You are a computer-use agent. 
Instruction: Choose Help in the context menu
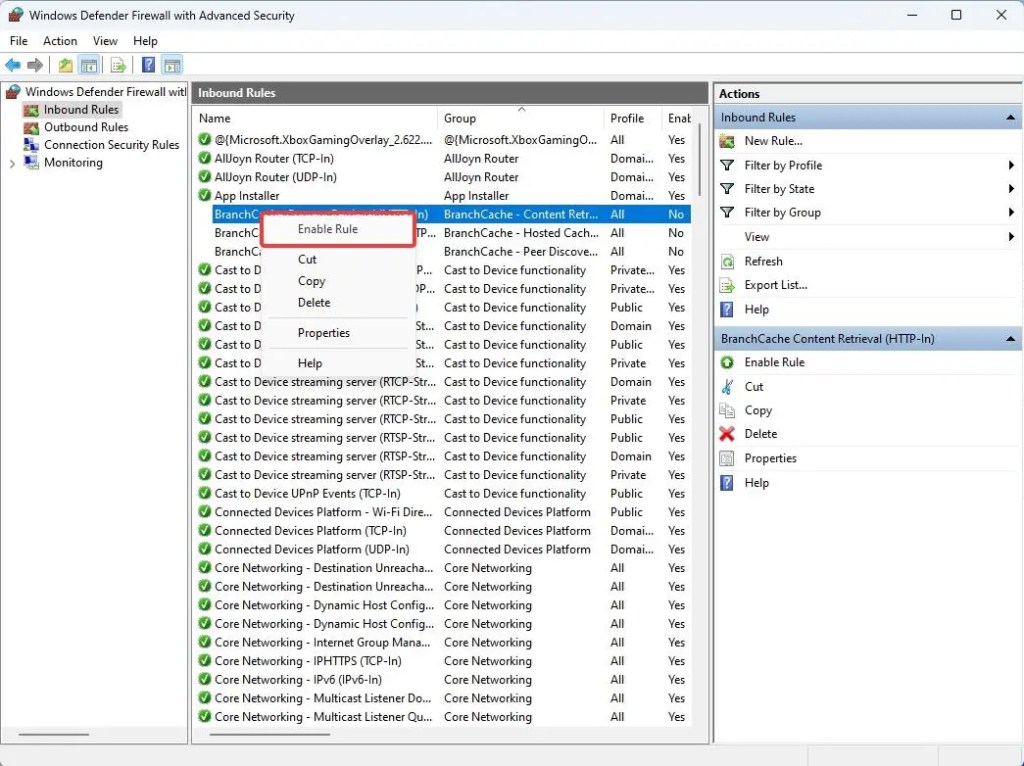tap(338, 363)
